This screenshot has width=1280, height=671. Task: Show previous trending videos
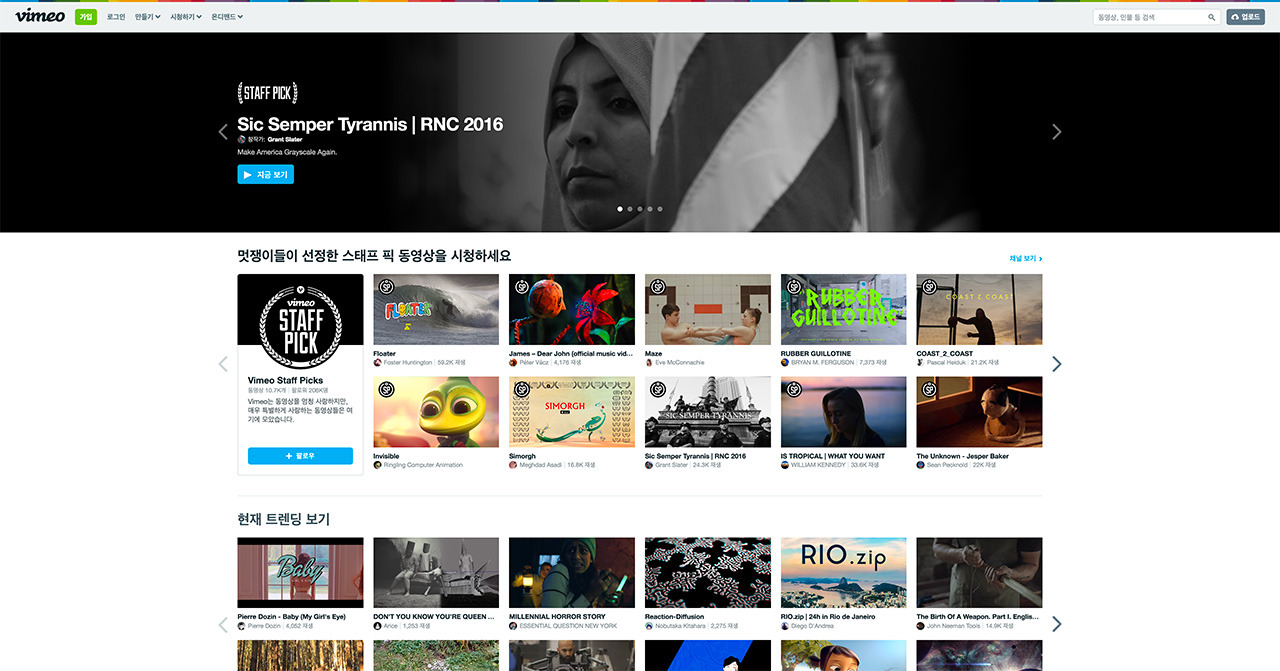223,625
